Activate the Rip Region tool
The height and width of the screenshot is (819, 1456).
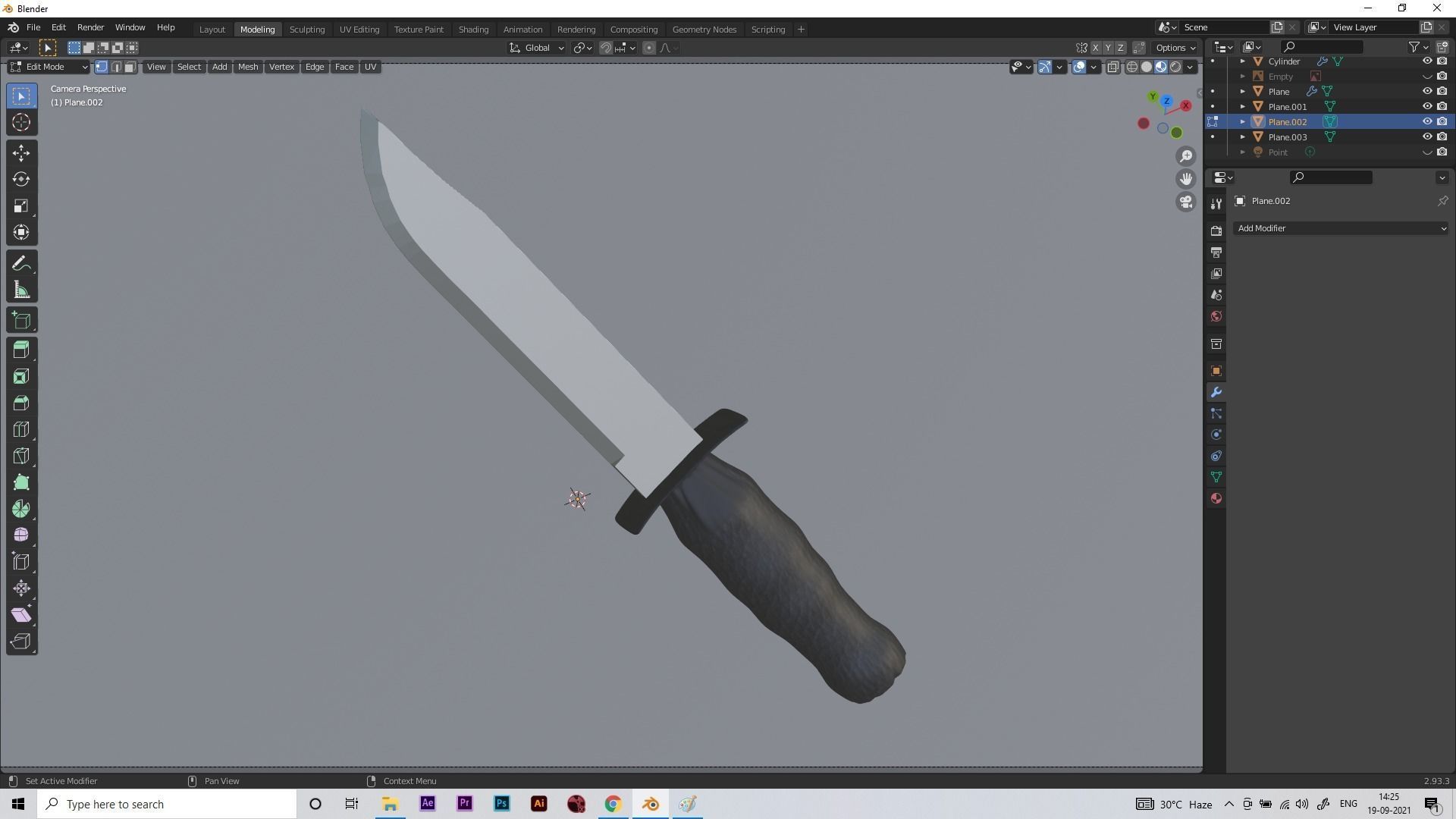tap(21, 642)
